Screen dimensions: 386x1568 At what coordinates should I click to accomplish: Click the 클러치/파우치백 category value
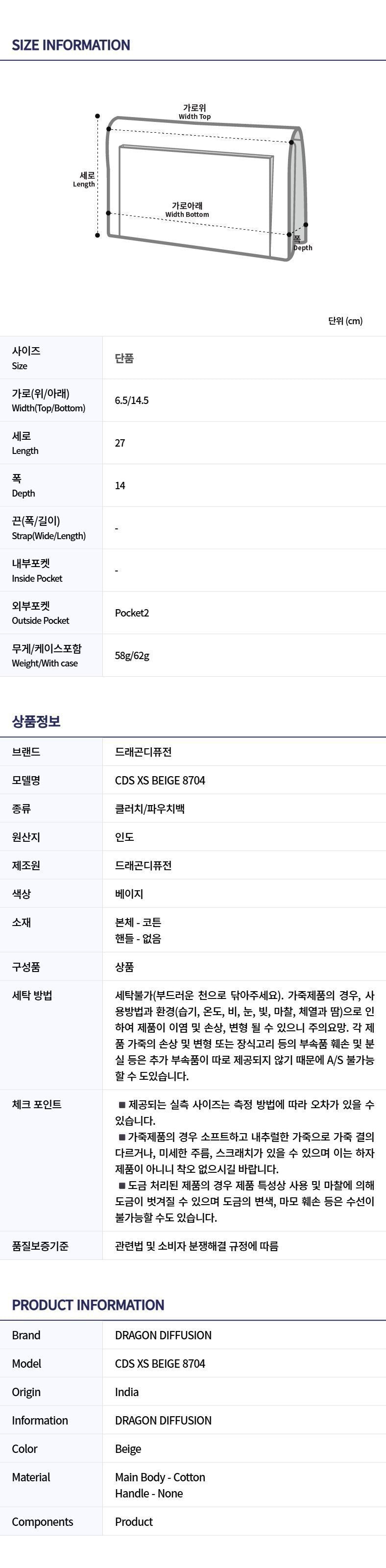coord(150,809)
